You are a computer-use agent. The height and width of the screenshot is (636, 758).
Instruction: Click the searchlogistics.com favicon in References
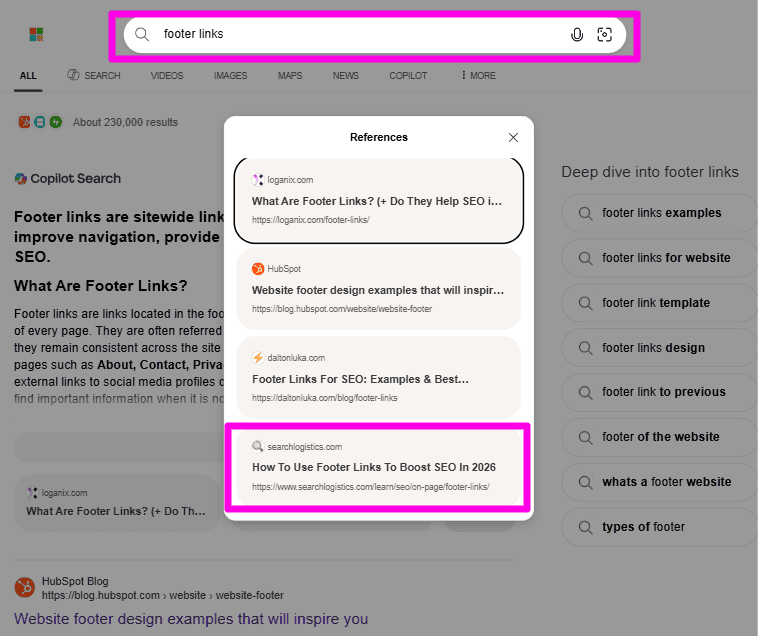coord(258,447)
